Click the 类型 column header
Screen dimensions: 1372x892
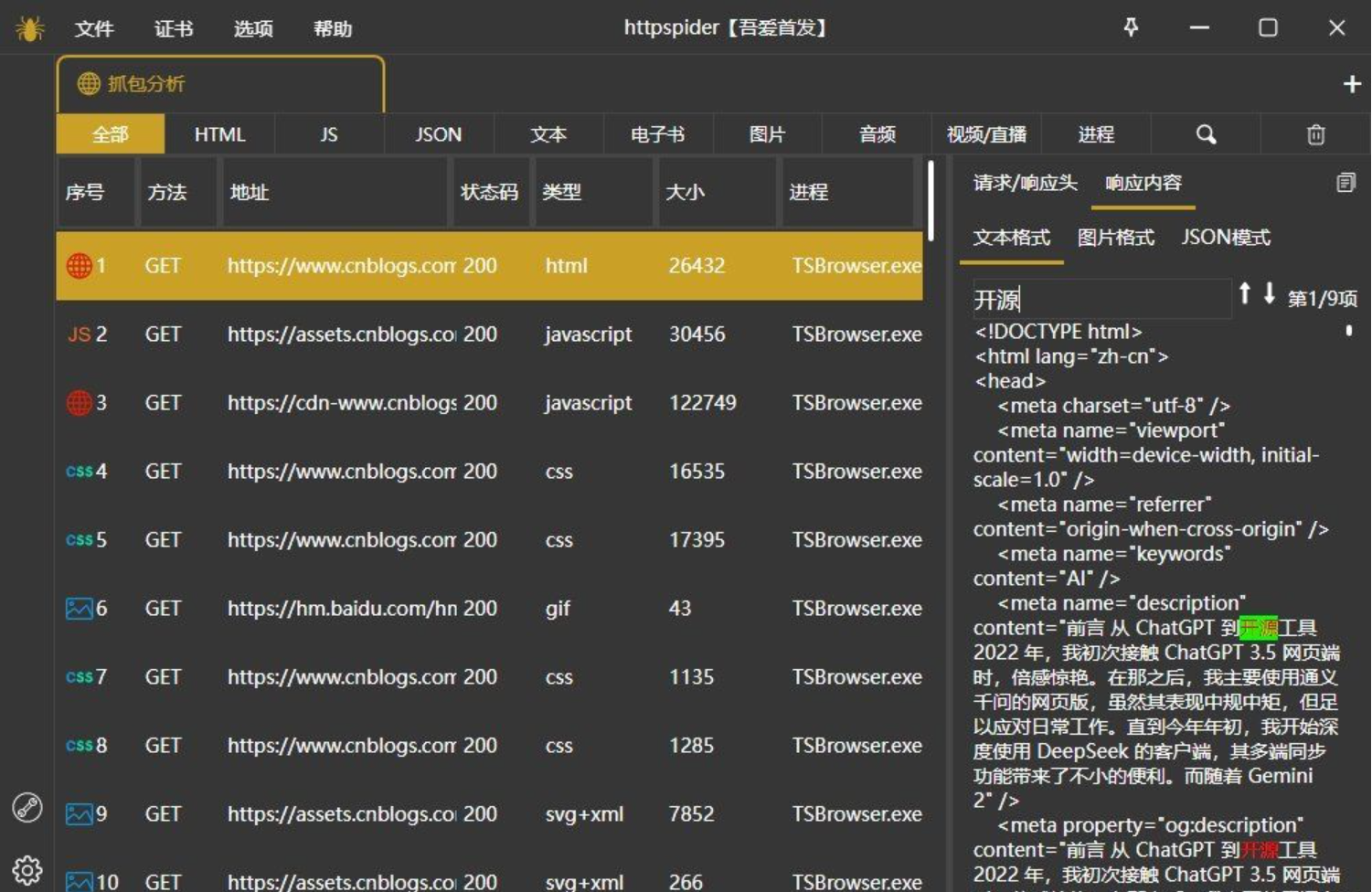click(594, 192)
